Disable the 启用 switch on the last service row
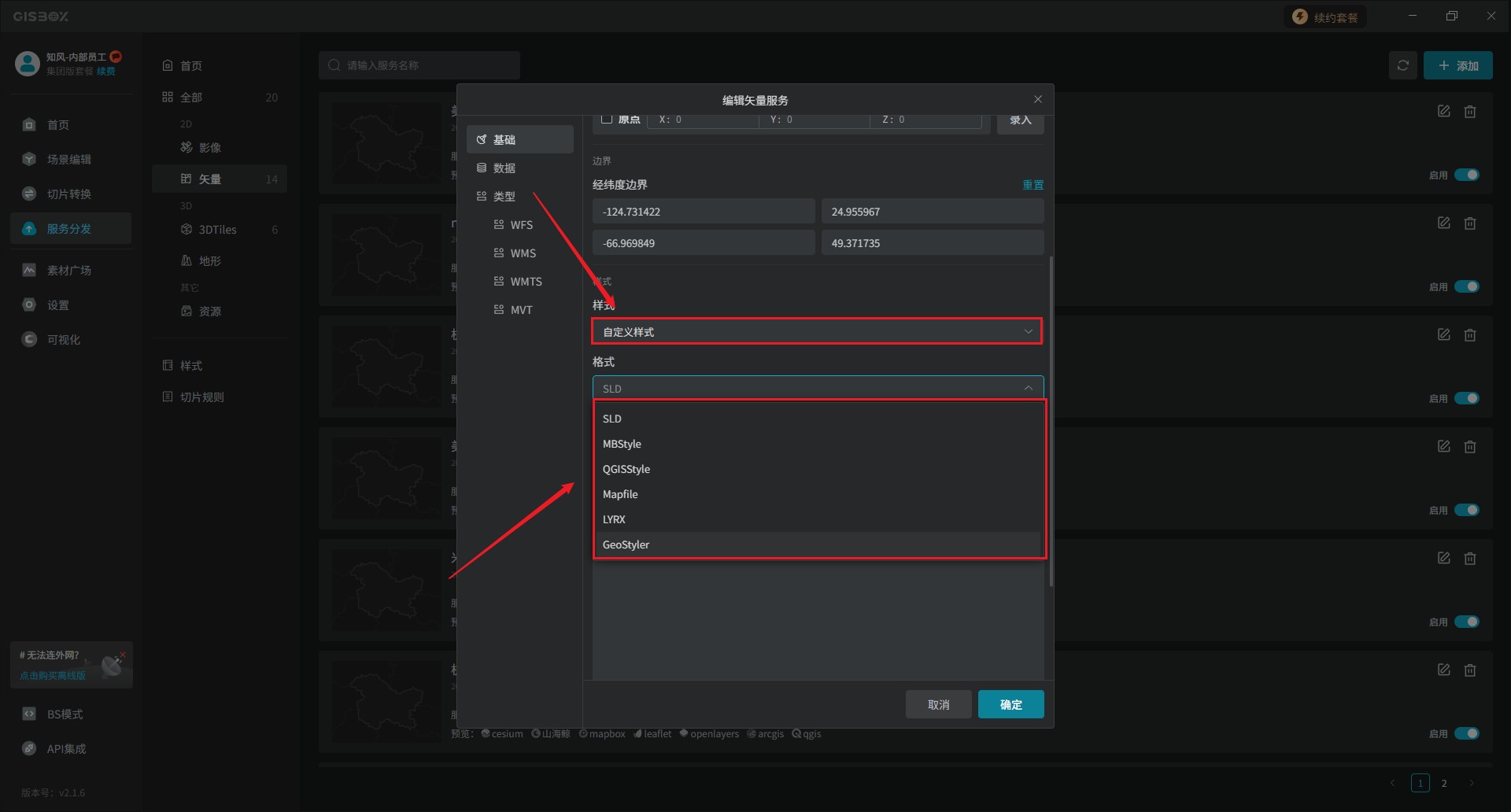Image resolution: width=1511 pixels, height=812 pixels. click(1466, 733)
